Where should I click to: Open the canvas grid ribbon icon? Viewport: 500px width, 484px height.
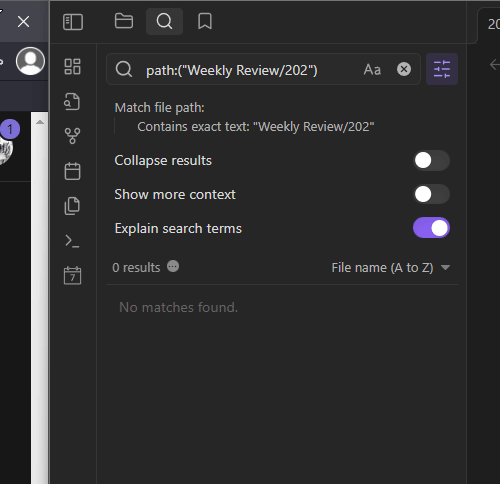pyautogui.click(x=72, y=66)
